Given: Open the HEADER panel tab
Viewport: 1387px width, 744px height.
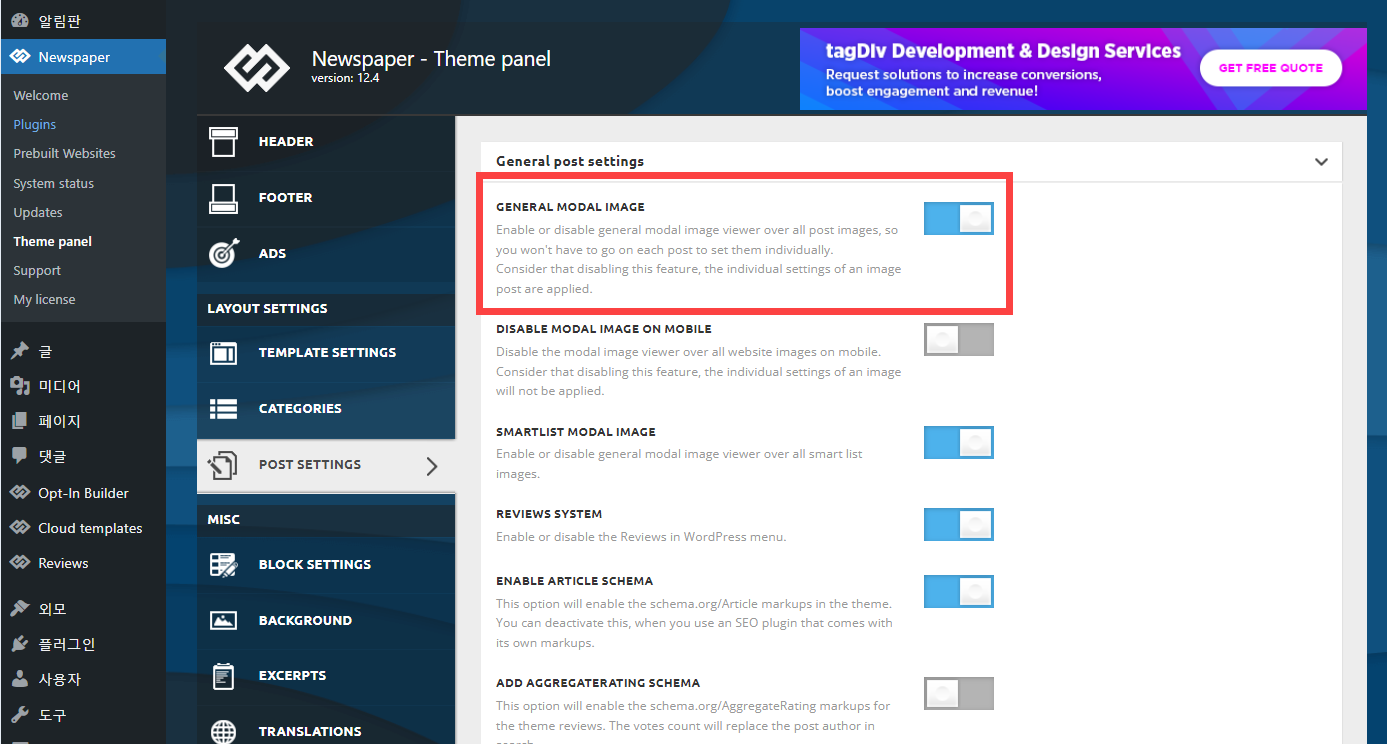Looking at the screenshot, I should [326, 142].
